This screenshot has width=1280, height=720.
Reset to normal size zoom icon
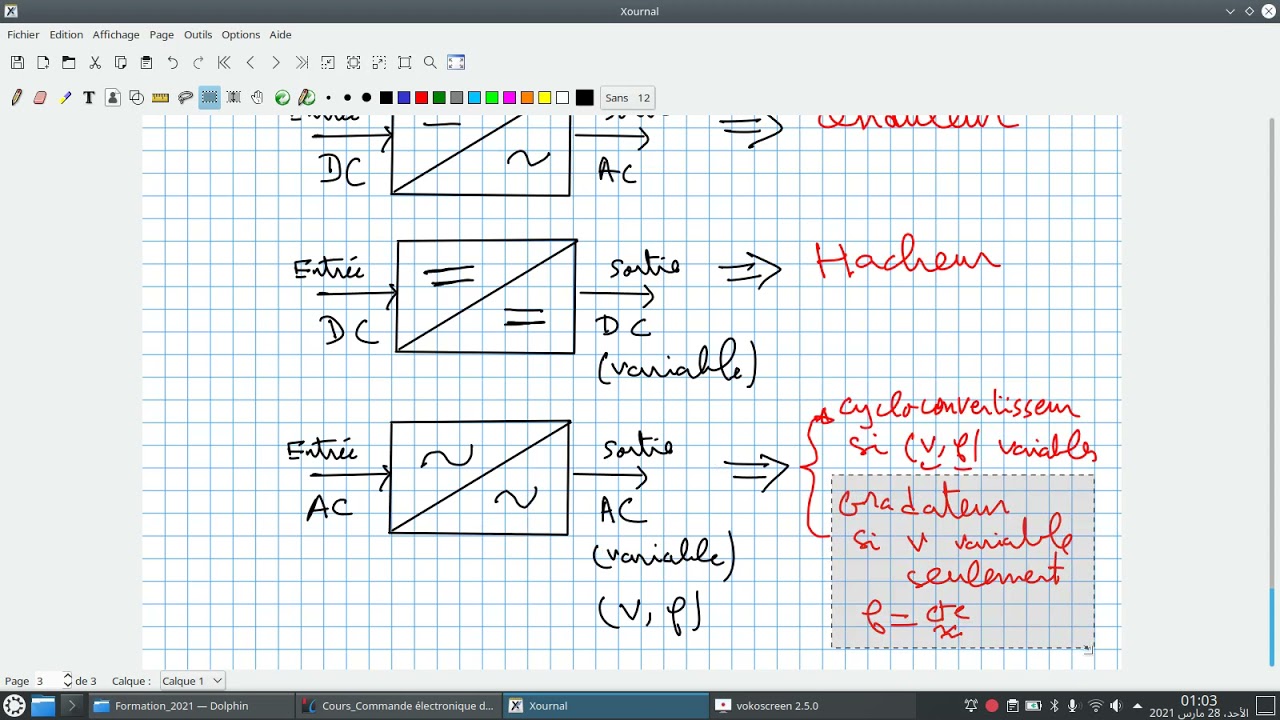pyautogui.click(x=405, y=62)
